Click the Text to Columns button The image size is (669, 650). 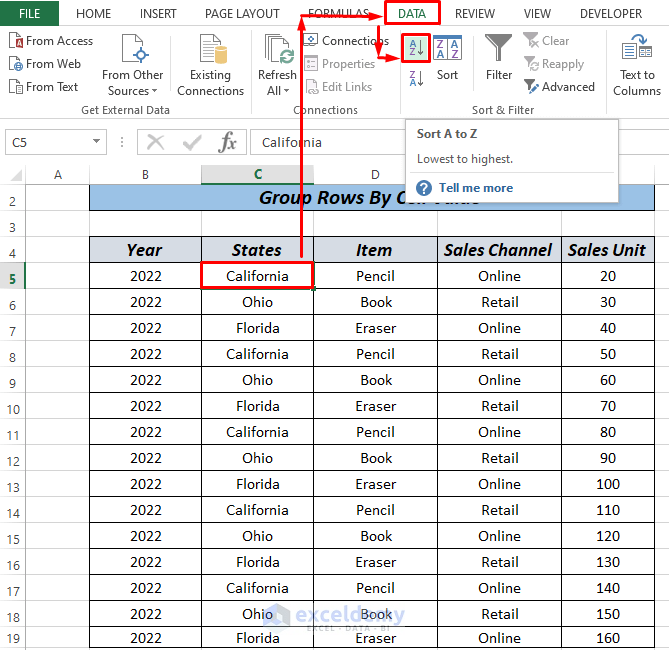click(x=637, y=65)
